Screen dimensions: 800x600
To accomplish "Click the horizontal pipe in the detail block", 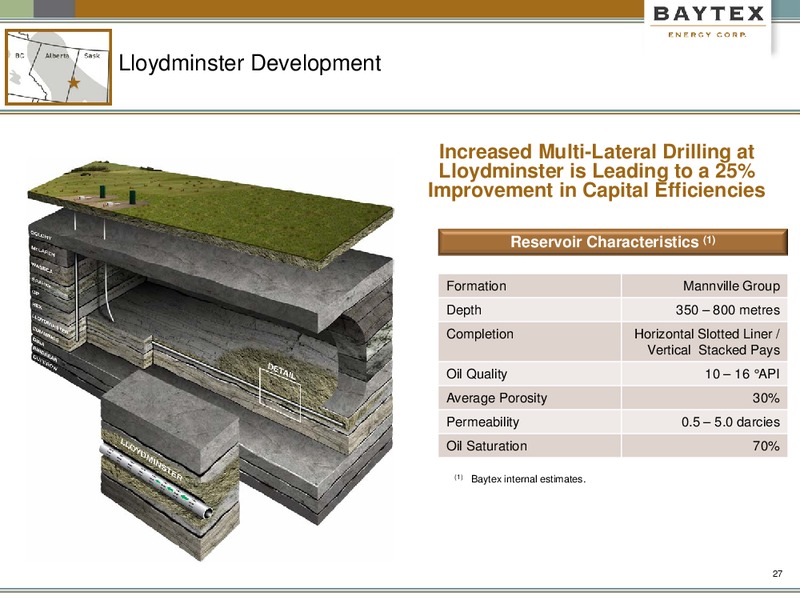I will point(156,481).
